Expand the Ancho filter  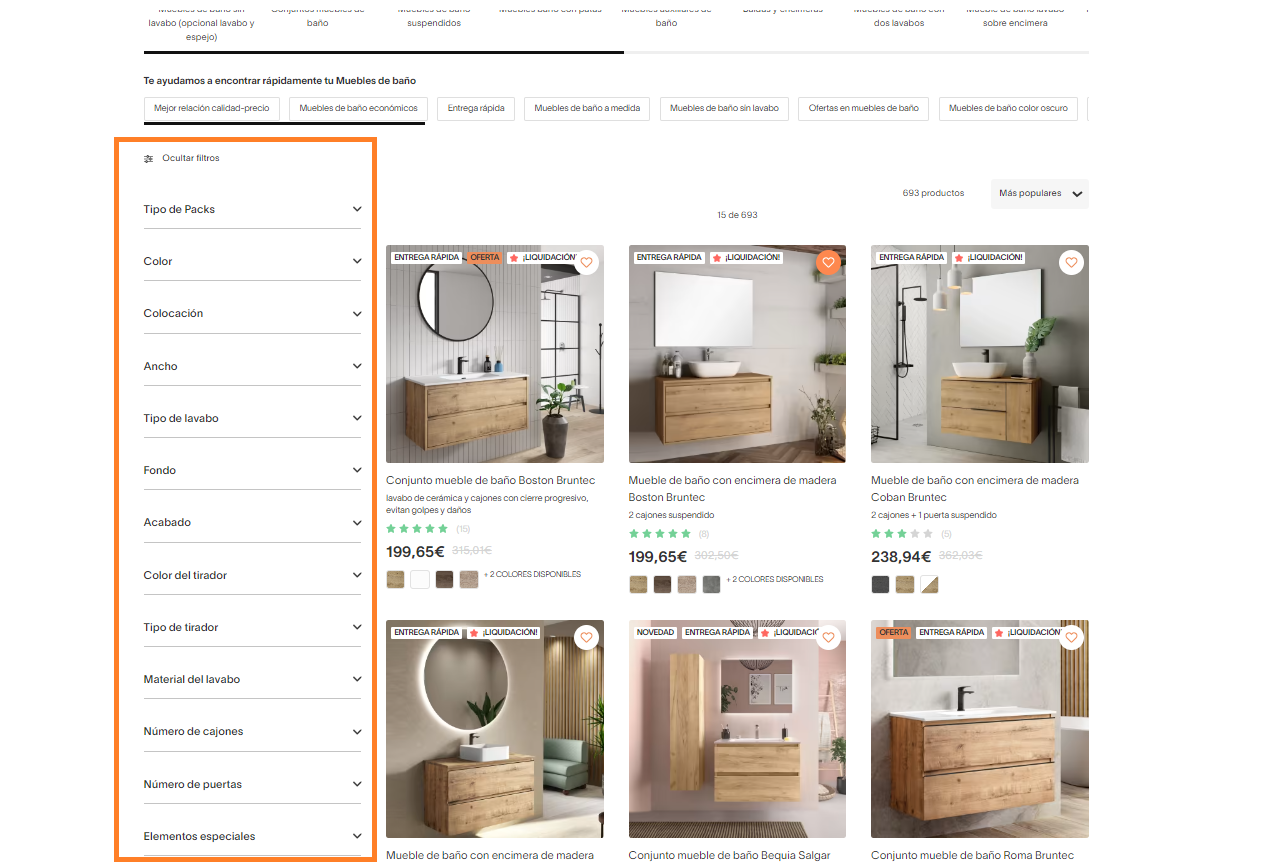point(252,366)
